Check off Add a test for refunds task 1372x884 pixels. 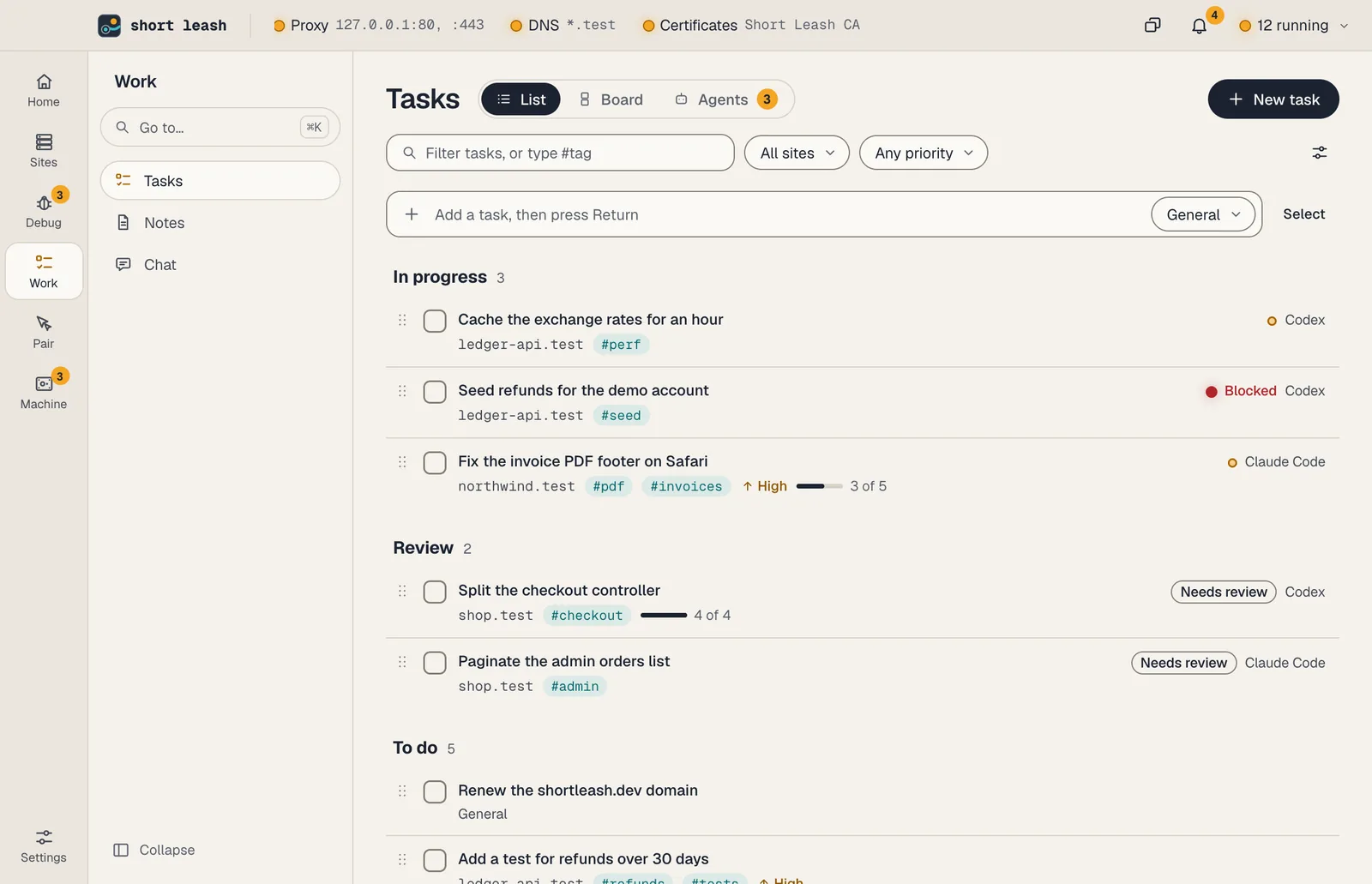tap(435, 860)
